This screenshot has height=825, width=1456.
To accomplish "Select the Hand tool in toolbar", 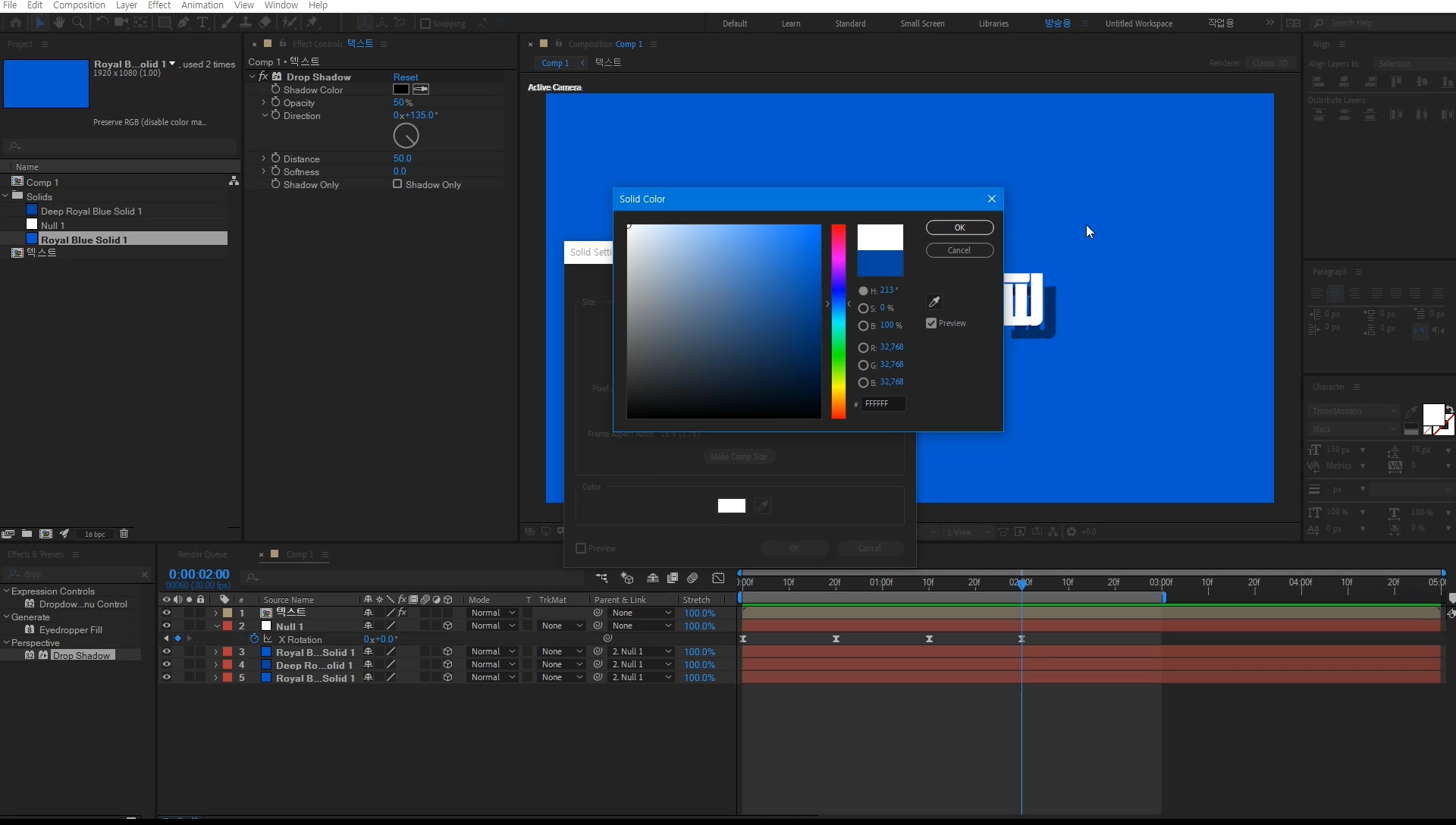I will click(x=59, y=23).
